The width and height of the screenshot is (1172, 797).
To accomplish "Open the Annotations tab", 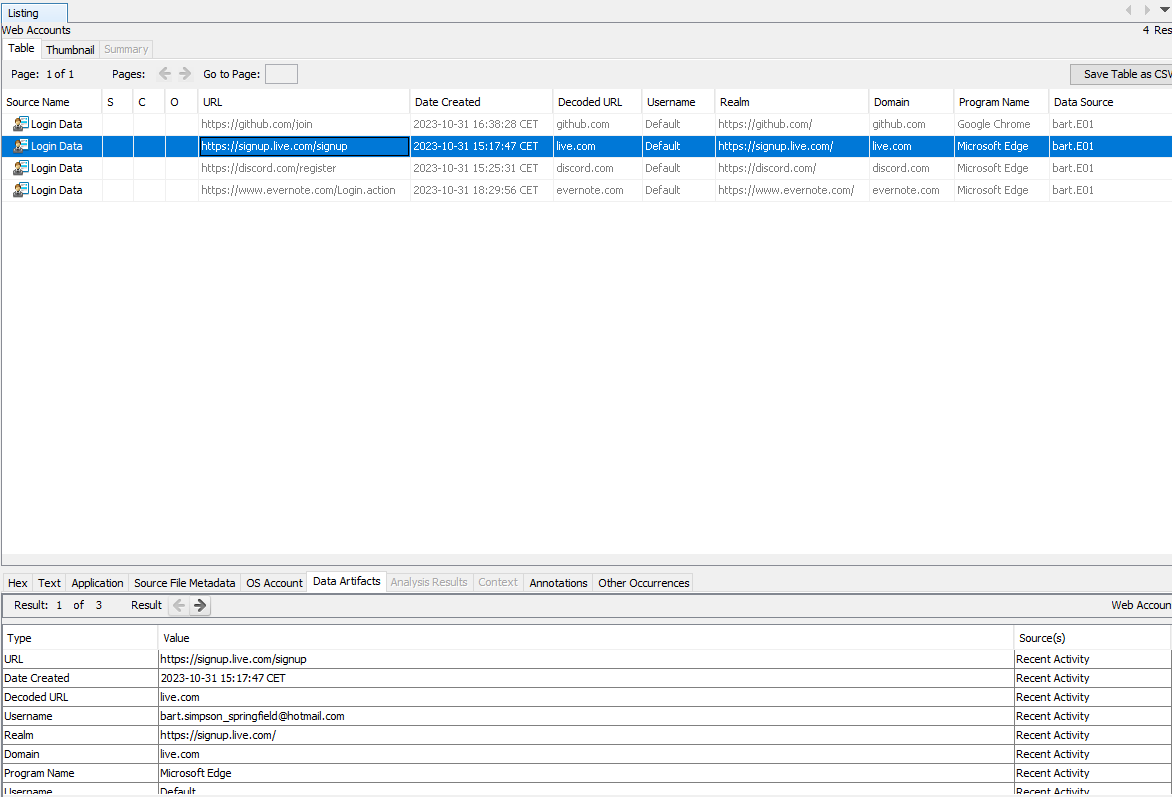I will coord(558,583).
